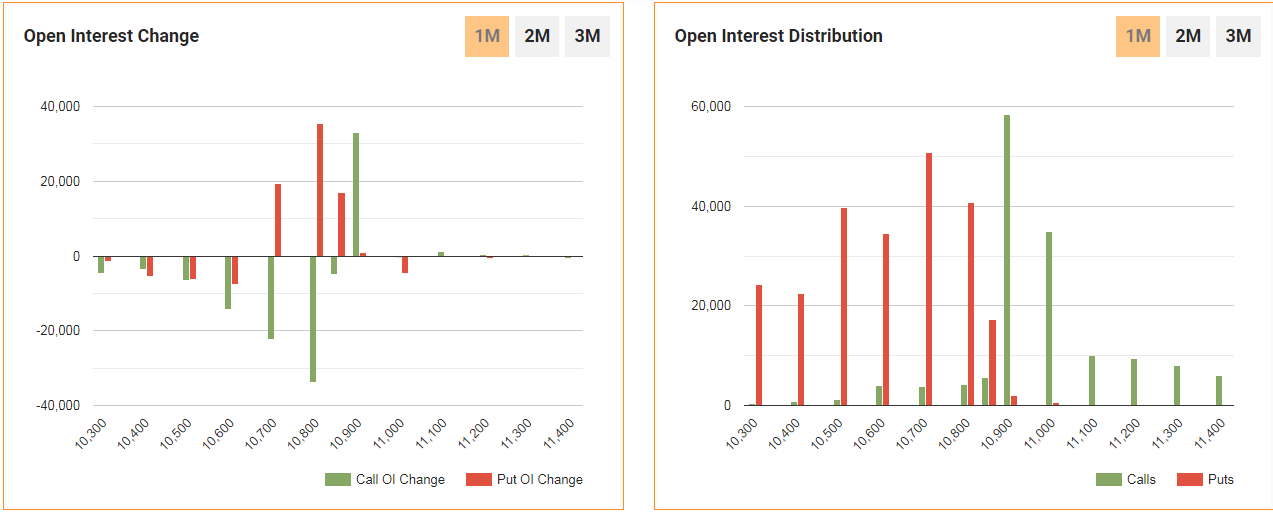Click the red Puts legend swatch
The image size is (1273, 513).
coord(1190,480)
